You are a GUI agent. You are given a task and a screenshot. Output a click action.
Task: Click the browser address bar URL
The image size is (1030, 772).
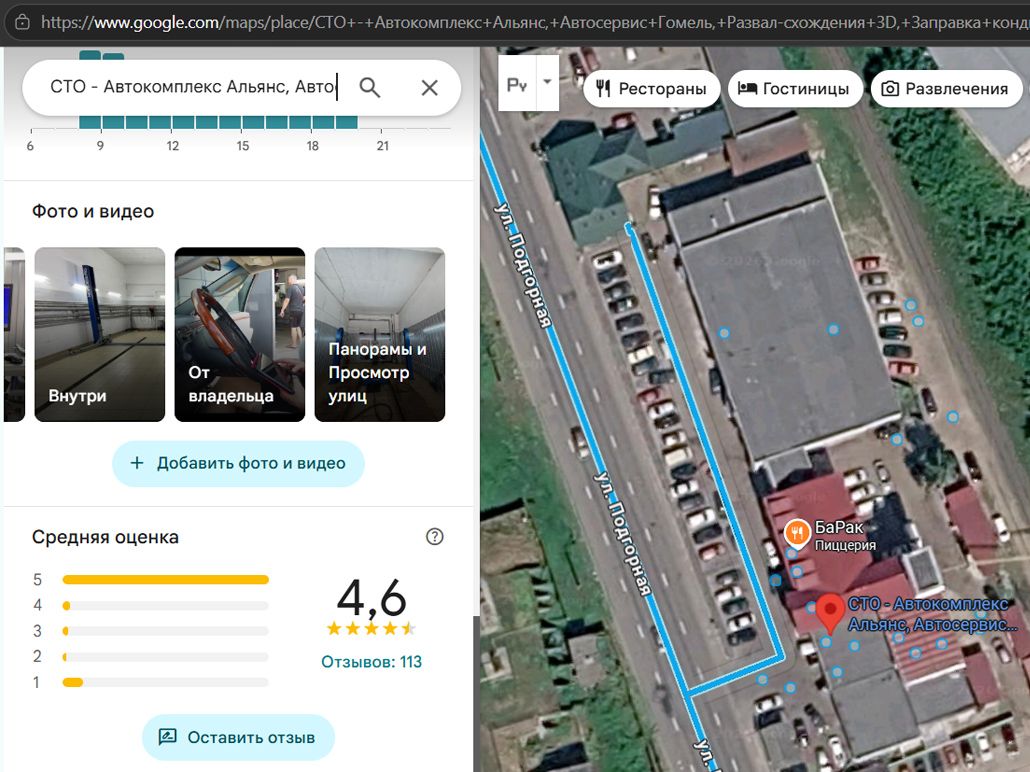click(x=533, y=22)
